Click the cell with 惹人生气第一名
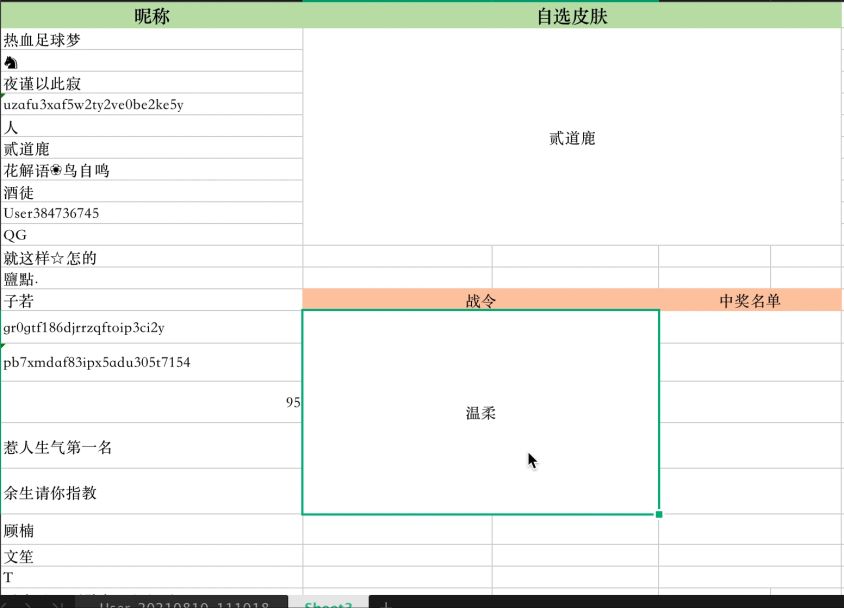This screenshot has width=844, height=608. click(151, 447)
